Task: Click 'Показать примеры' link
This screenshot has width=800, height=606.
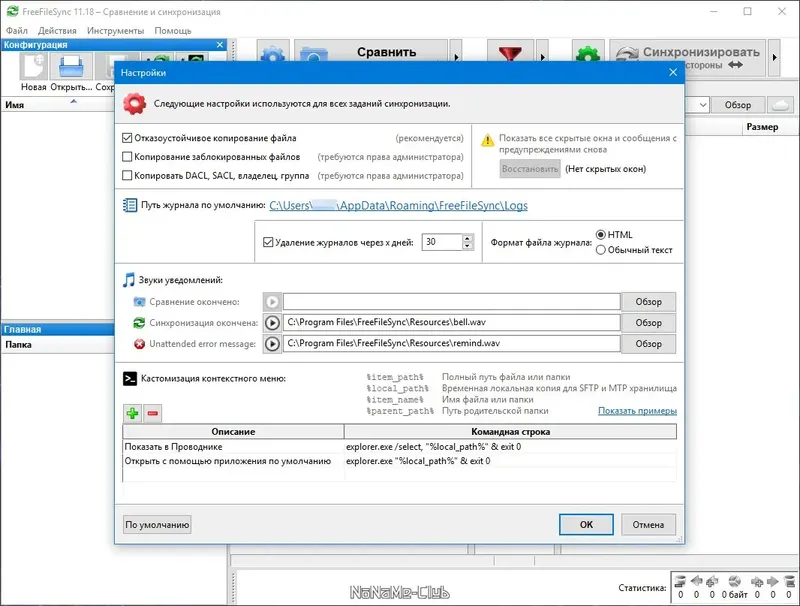Action: point(637,411)
